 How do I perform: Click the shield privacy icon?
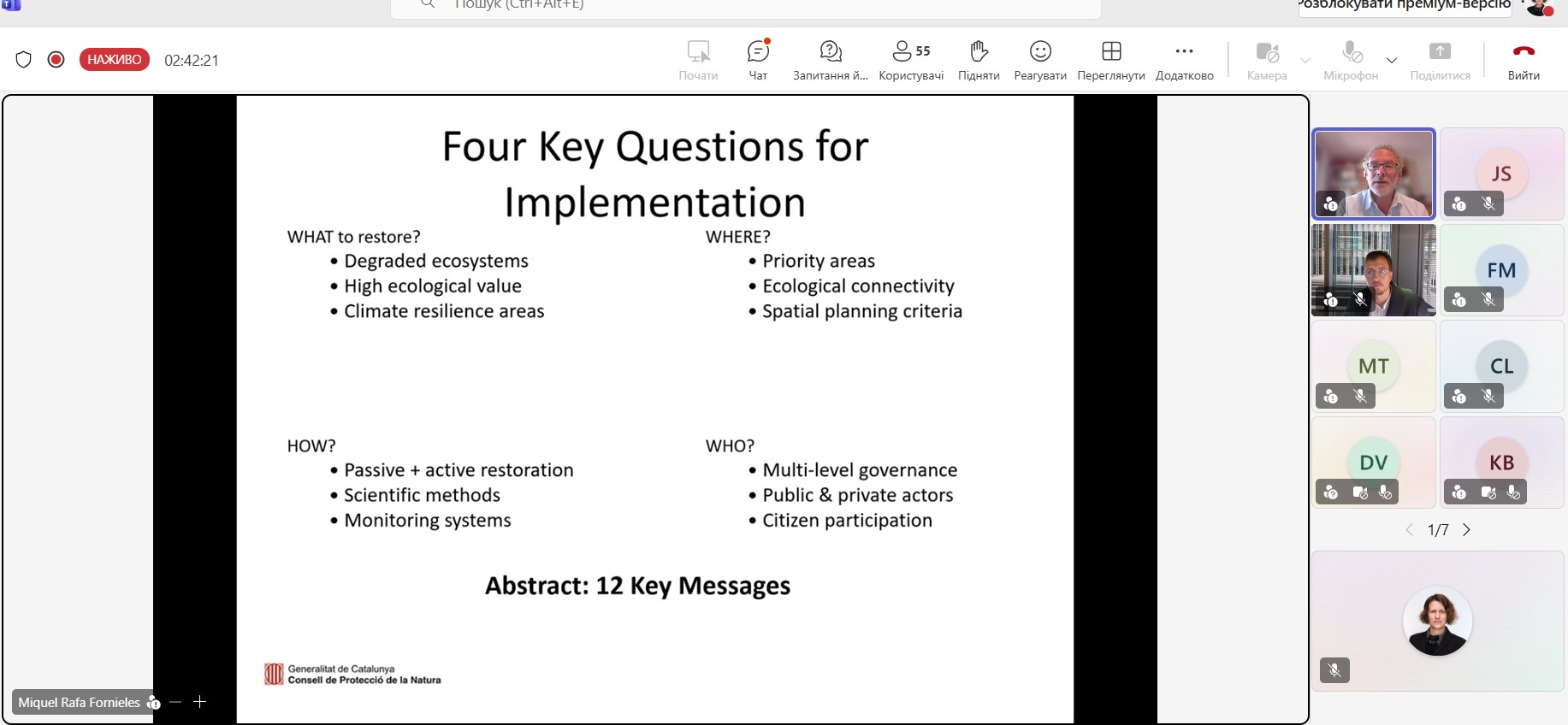(24, 60)
